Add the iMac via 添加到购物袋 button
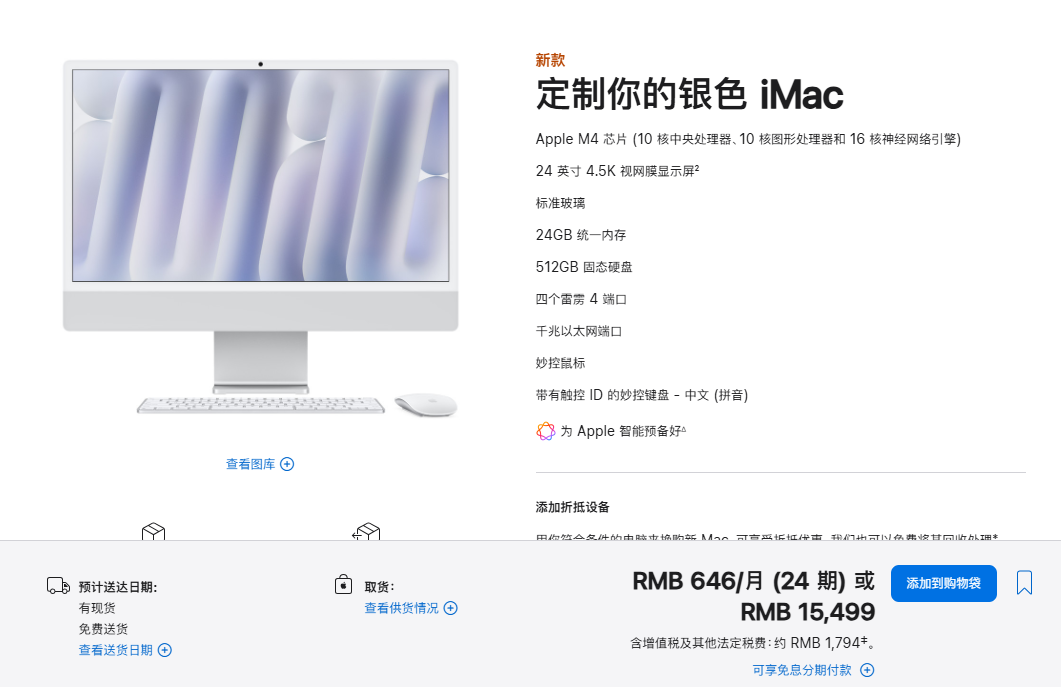This screenshot has width=1061, height=687. pos(943,583)
